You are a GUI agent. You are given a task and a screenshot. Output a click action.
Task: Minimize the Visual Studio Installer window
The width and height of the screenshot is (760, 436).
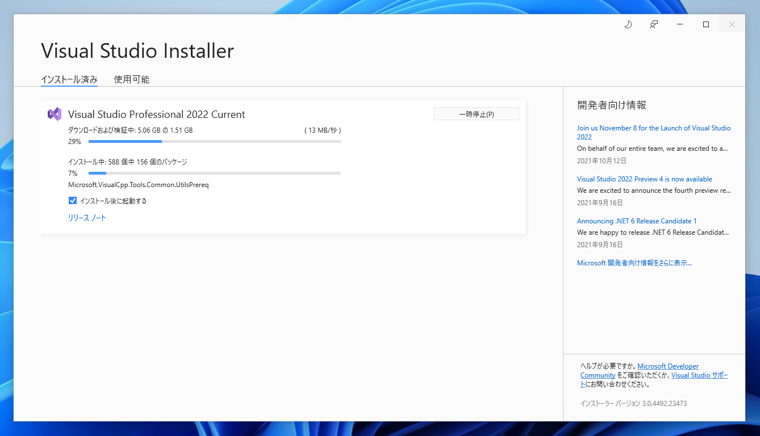680,24
